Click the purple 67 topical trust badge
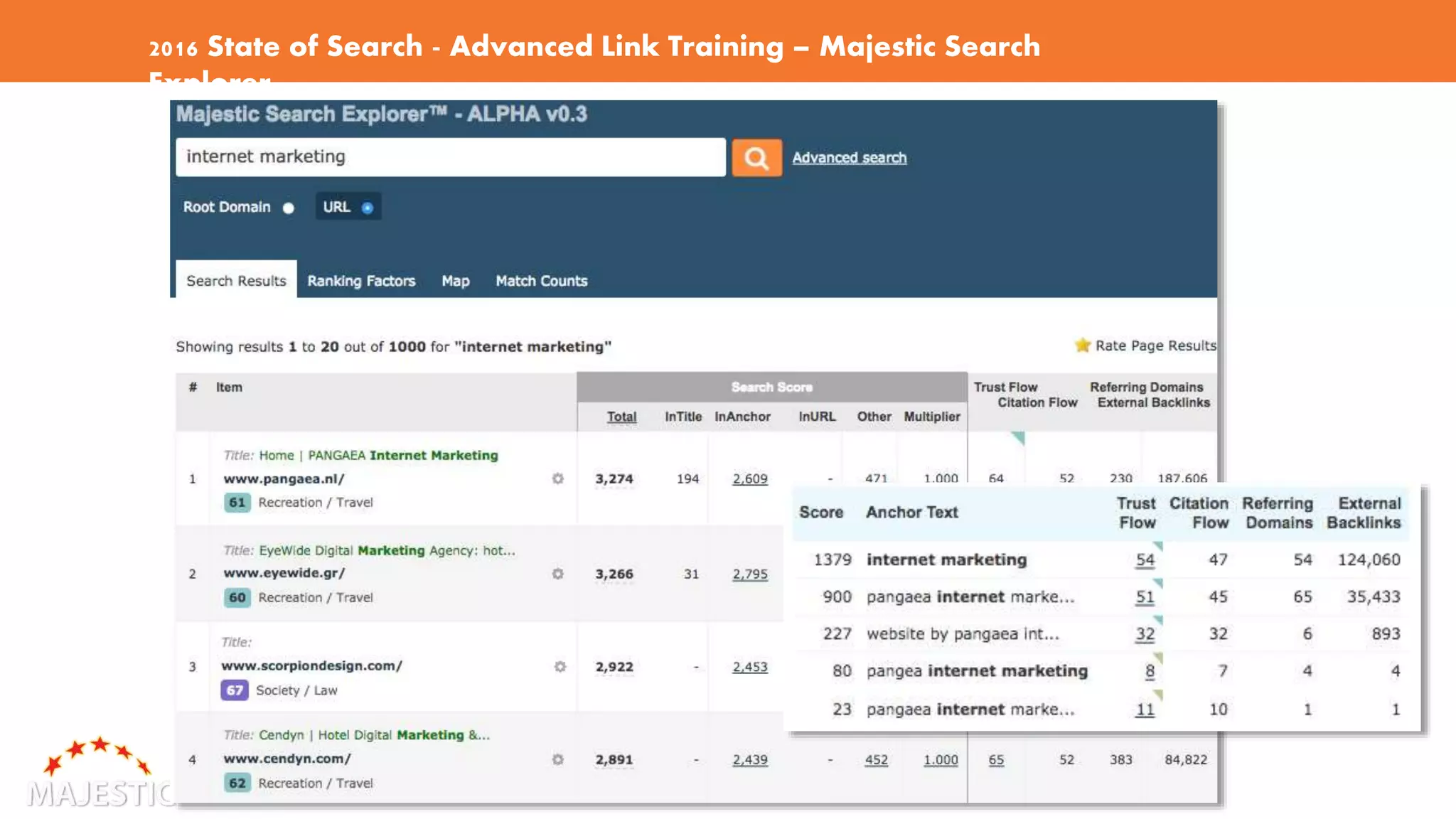The height and width of the screenshot is (819, 1456). (x=235, y=690)
